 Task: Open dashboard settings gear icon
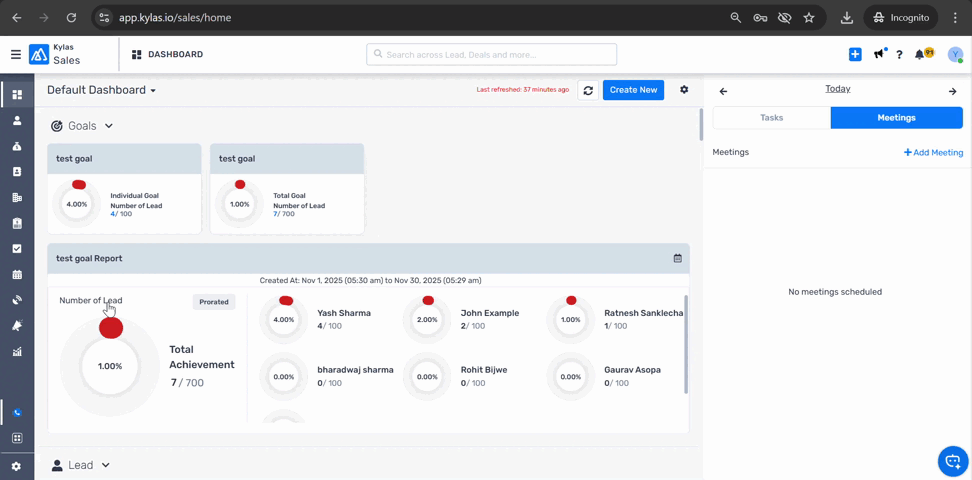tap(684, 90)
